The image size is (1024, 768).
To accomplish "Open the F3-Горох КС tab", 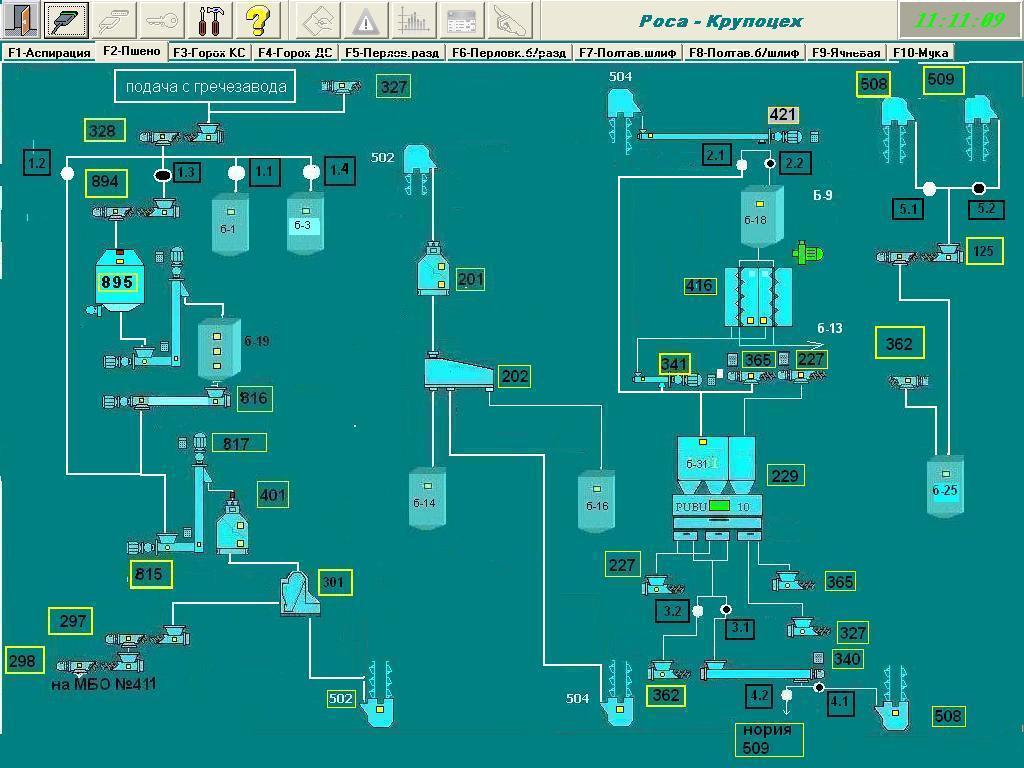I will [208, 53].
